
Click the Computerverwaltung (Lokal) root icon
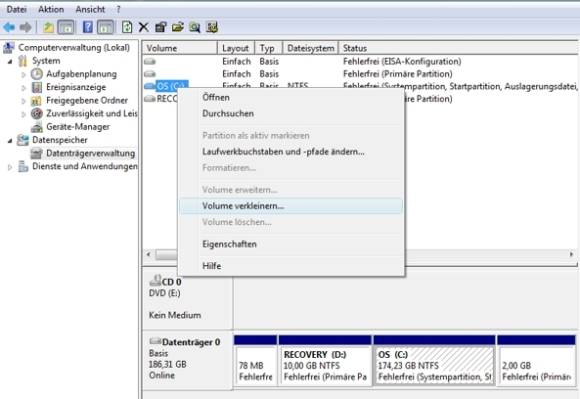point(9,48)
